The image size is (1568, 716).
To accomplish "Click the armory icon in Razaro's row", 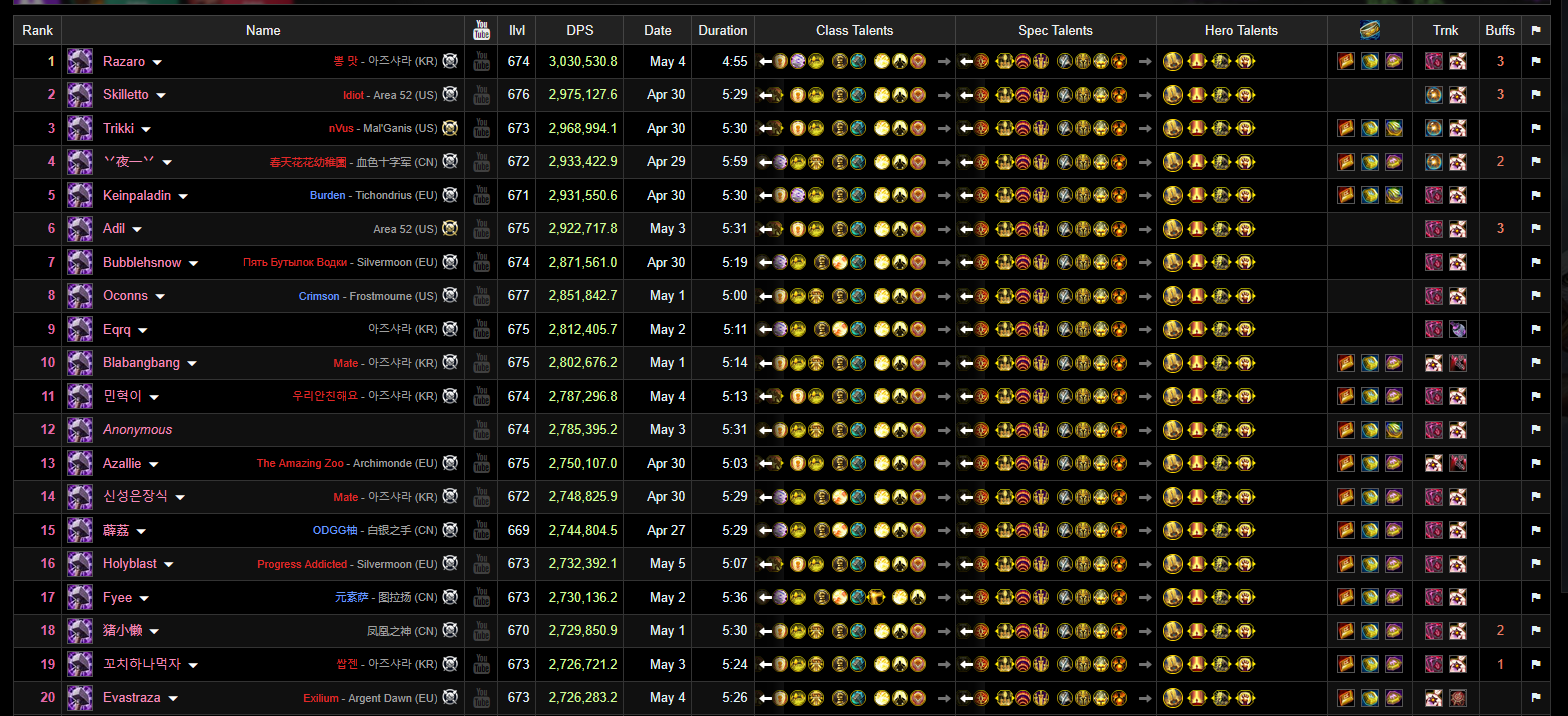I will pos(451,61).
